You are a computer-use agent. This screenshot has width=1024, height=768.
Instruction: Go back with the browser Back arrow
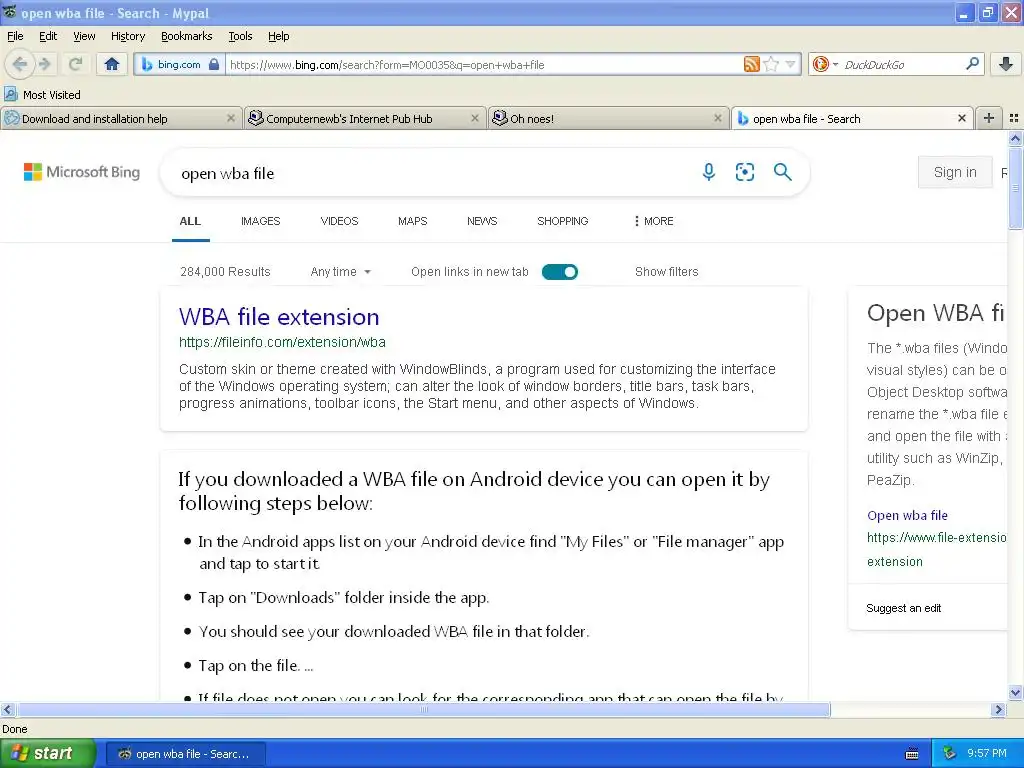[x=20, y=64]
